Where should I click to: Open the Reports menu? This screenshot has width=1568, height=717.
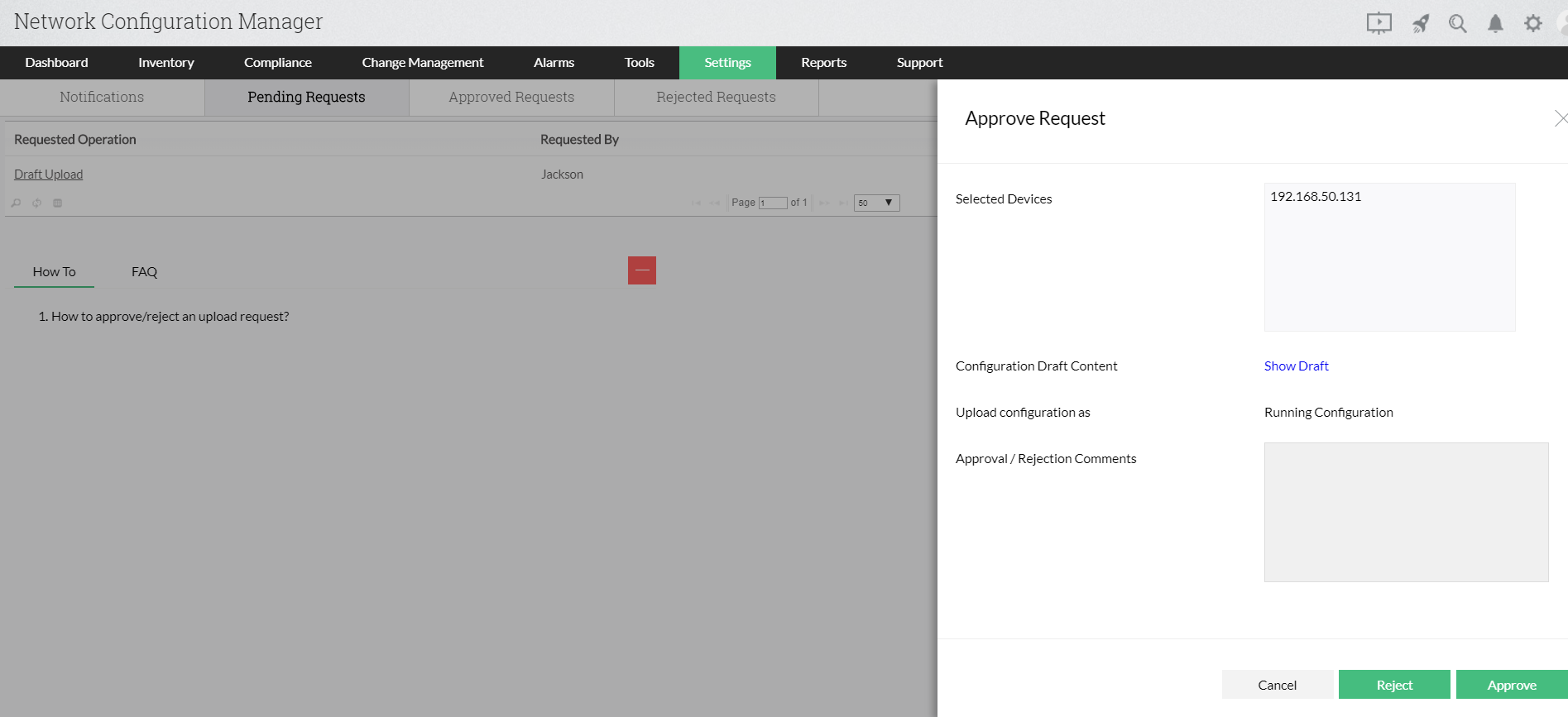click(x=824, y=63)
